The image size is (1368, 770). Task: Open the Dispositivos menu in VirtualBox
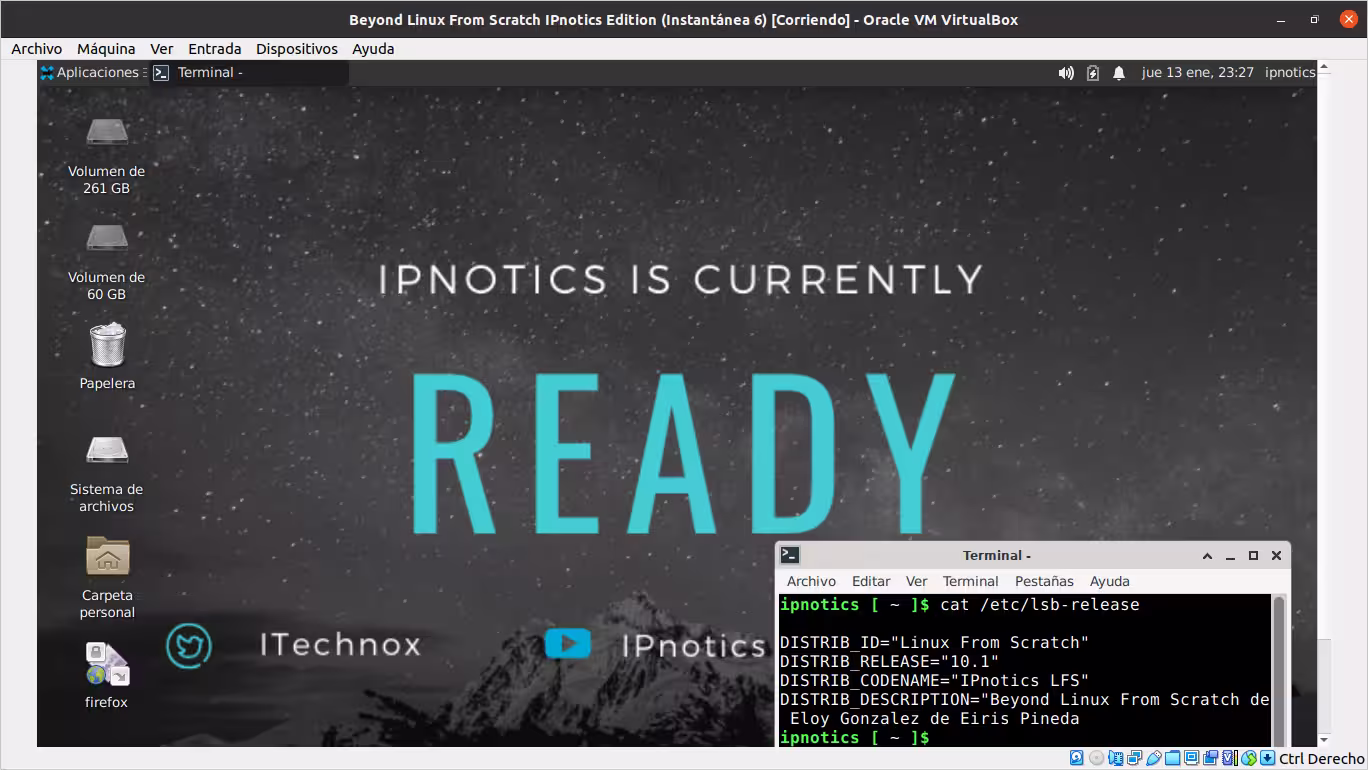click(x=297, y=48)
